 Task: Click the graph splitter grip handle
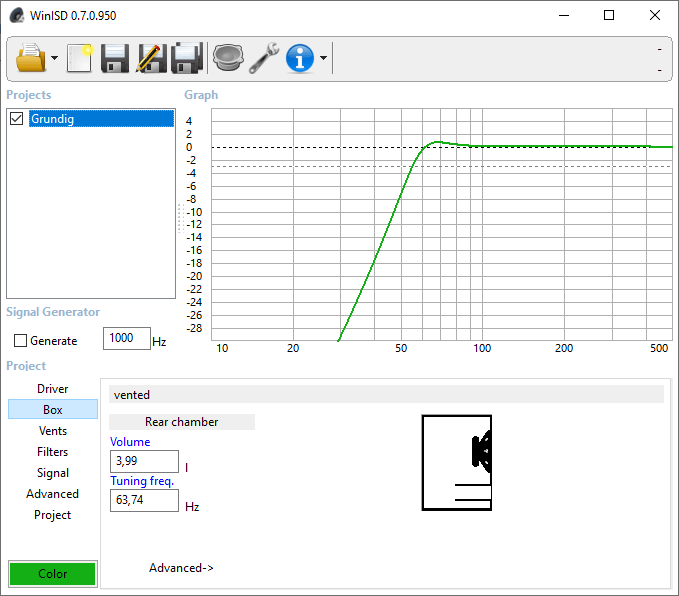coord(181,219)
